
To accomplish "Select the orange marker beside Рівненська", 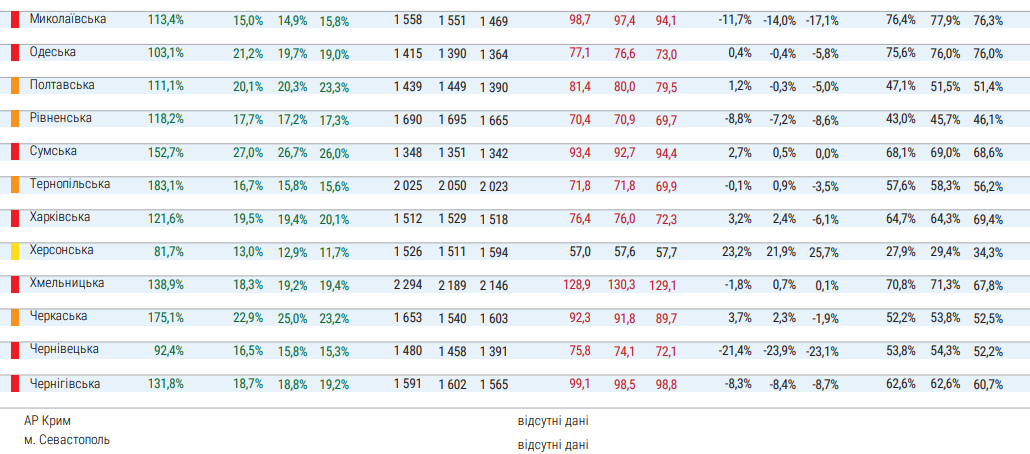I will tap(15, 119).
